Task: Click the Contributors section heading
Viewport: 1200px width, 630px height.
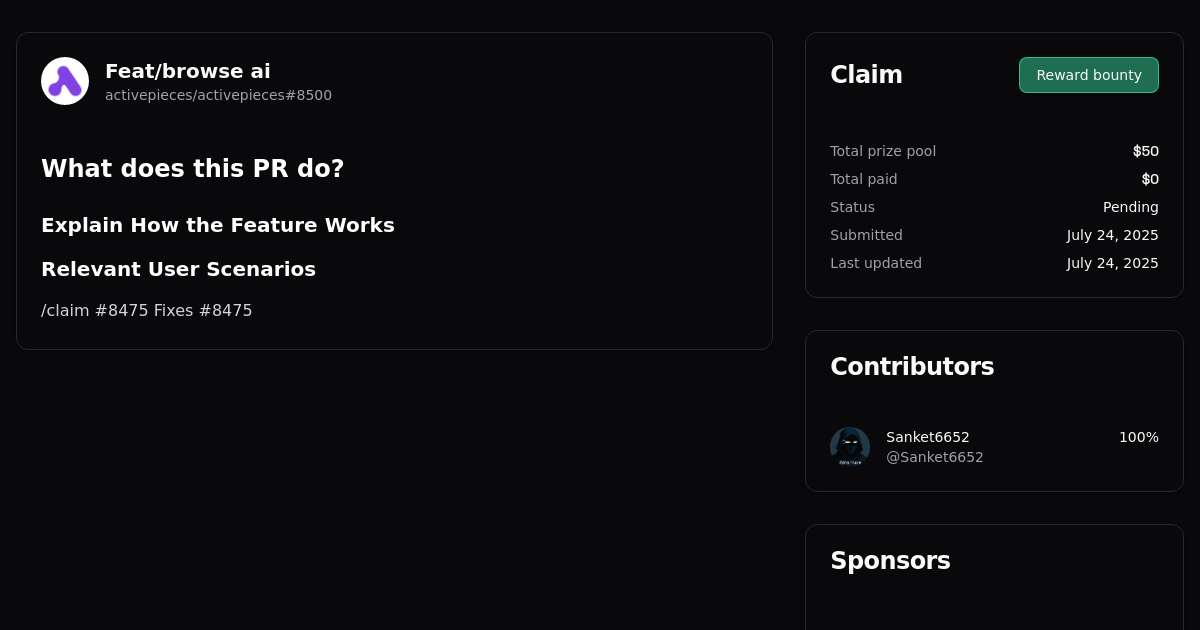Action: tap(912, 367)
